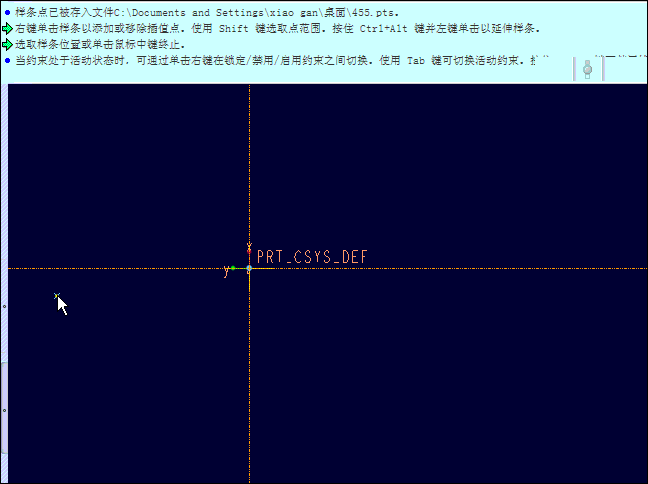Click the red y-axis endpoint of csys

(x=249, y=251)
